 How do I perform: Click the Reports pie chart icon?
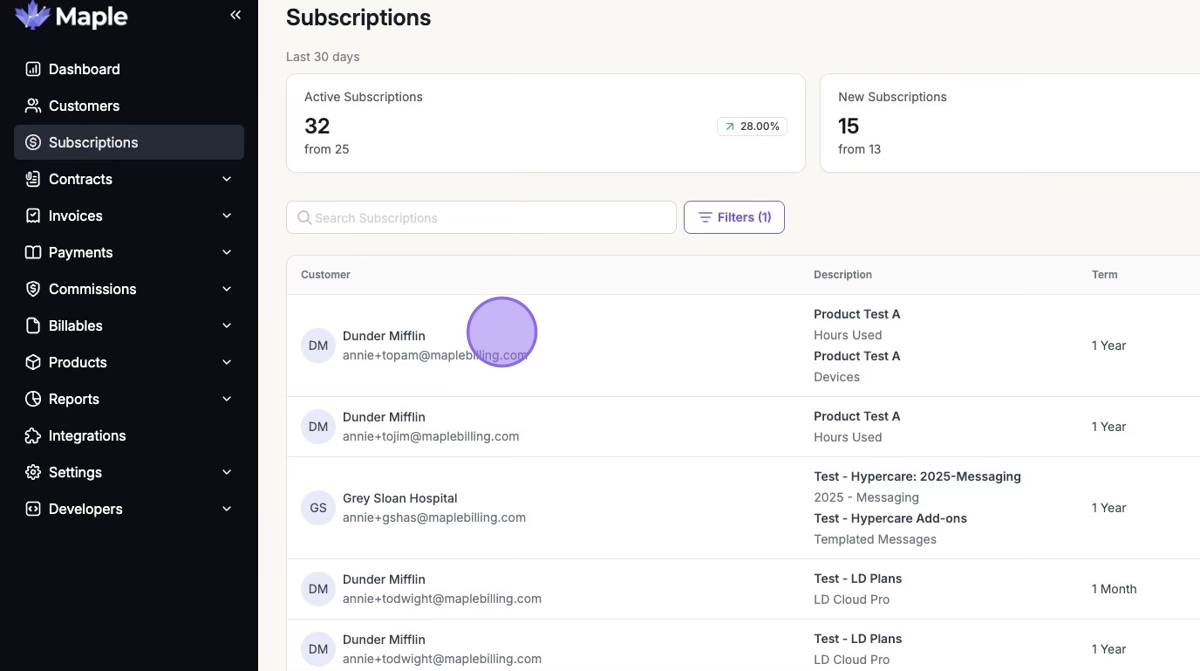point(33,399)
